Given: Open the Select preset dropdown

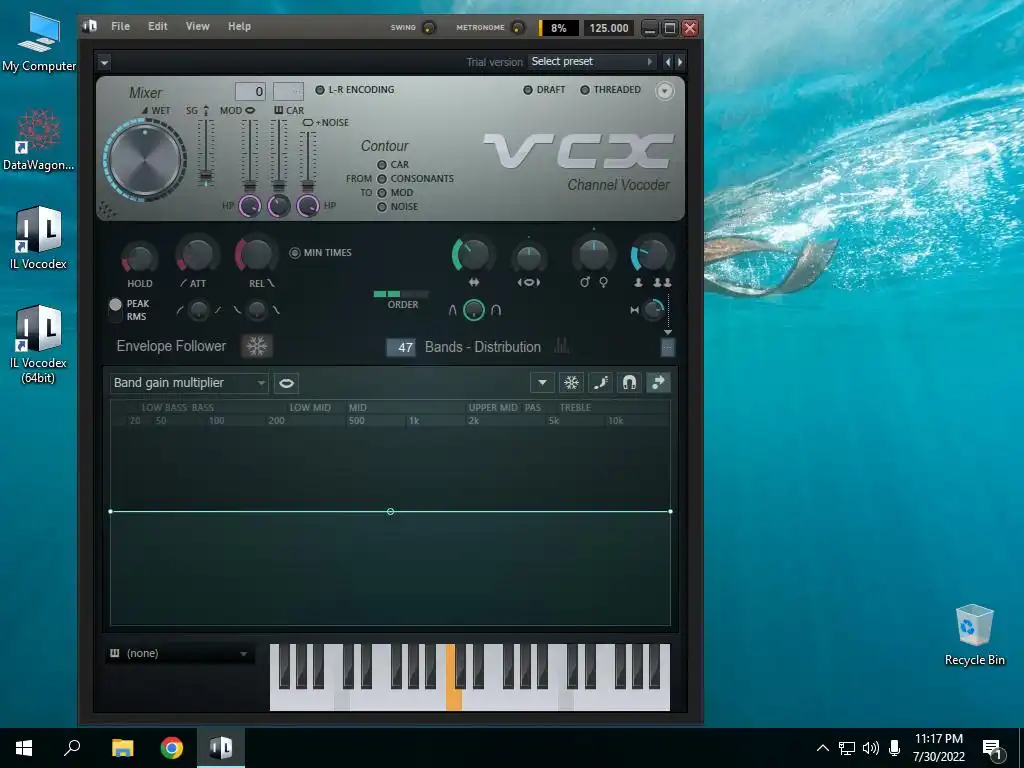Looking at the screenshot, I should coord(592,61).
